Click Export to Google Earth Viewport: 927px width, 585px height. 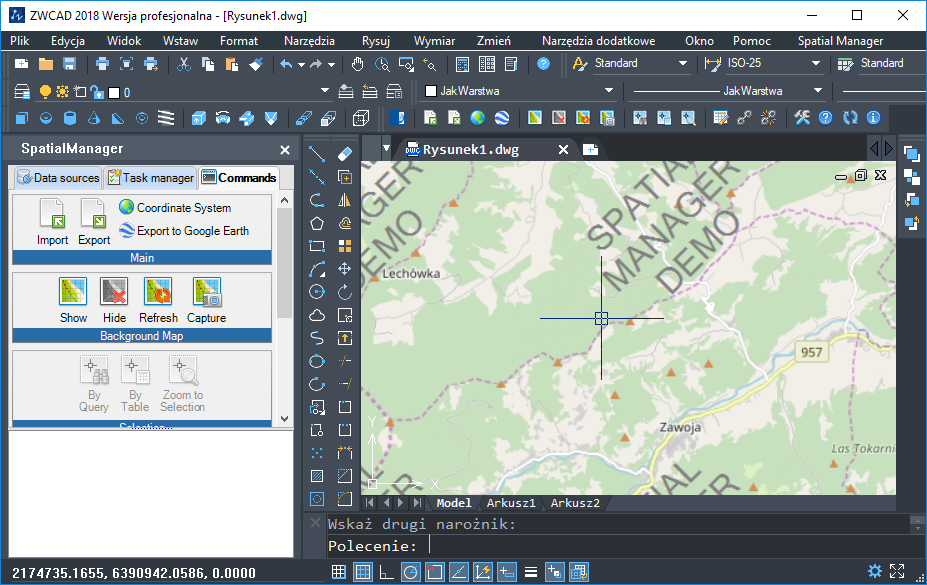[184, 230]
